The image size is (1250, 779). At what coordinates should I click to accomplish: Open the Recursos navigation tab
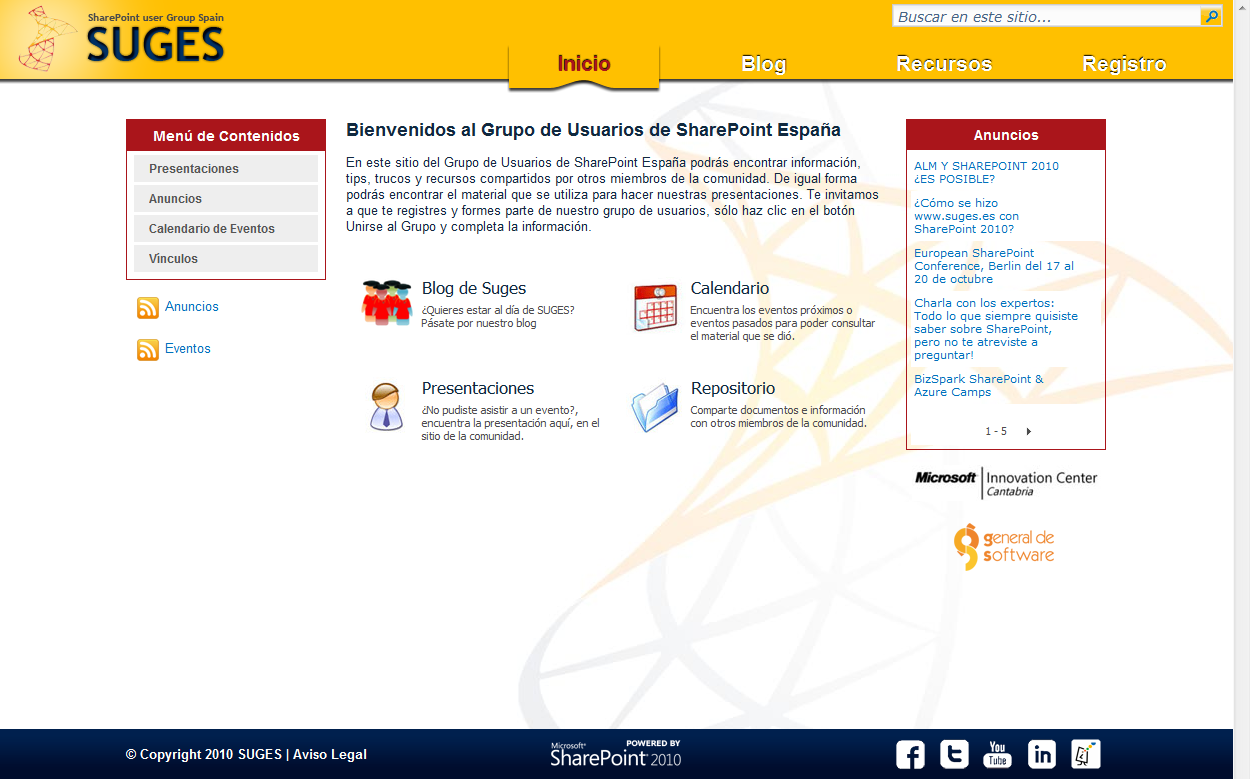943,64
